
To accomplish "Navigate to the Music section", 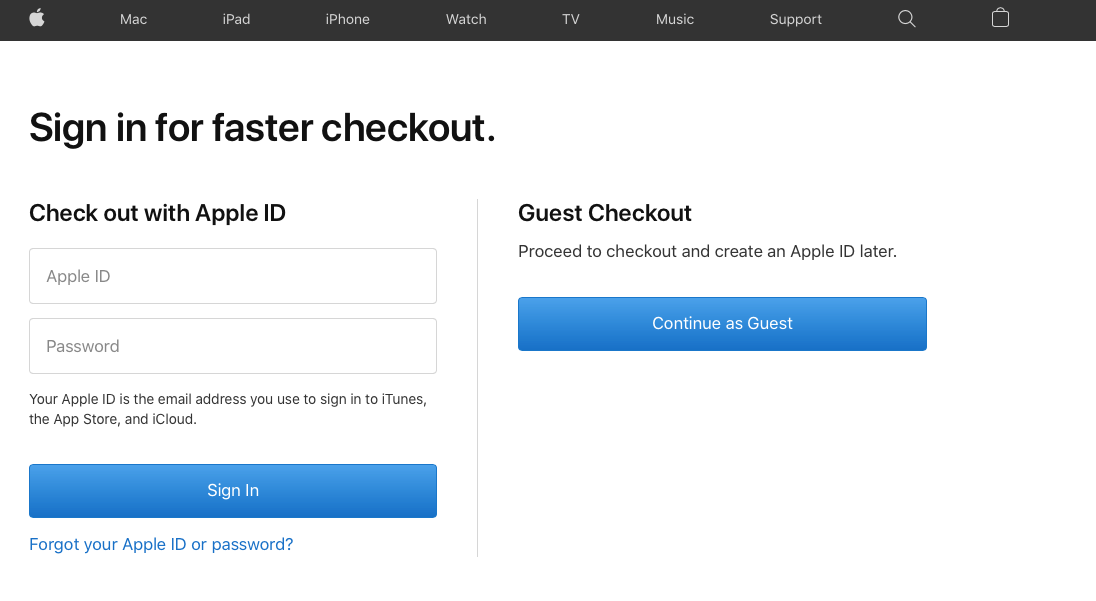I will [x=675, y=20].
